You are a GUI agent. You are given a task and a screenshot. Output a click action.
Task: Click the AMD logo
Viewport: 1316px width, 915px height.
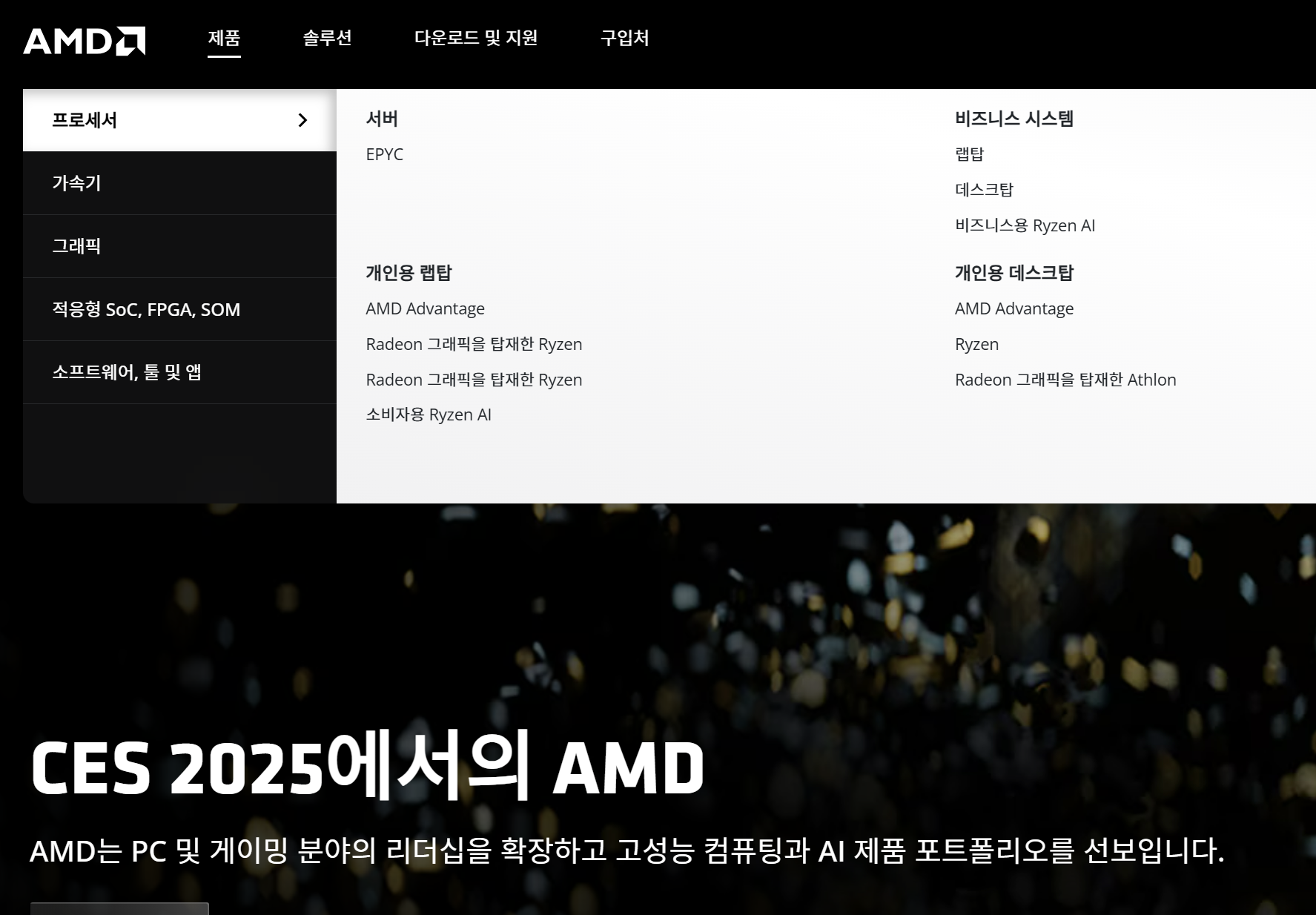click(84, 41)
